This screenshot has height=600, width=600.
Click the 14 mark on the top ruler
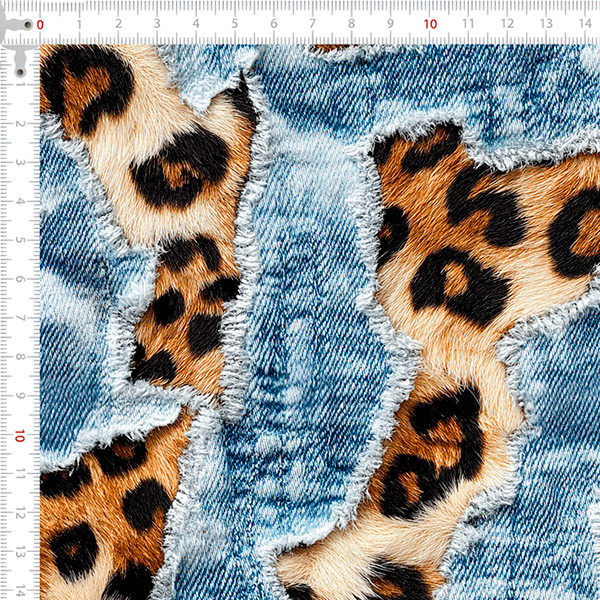tap(585, 23)
